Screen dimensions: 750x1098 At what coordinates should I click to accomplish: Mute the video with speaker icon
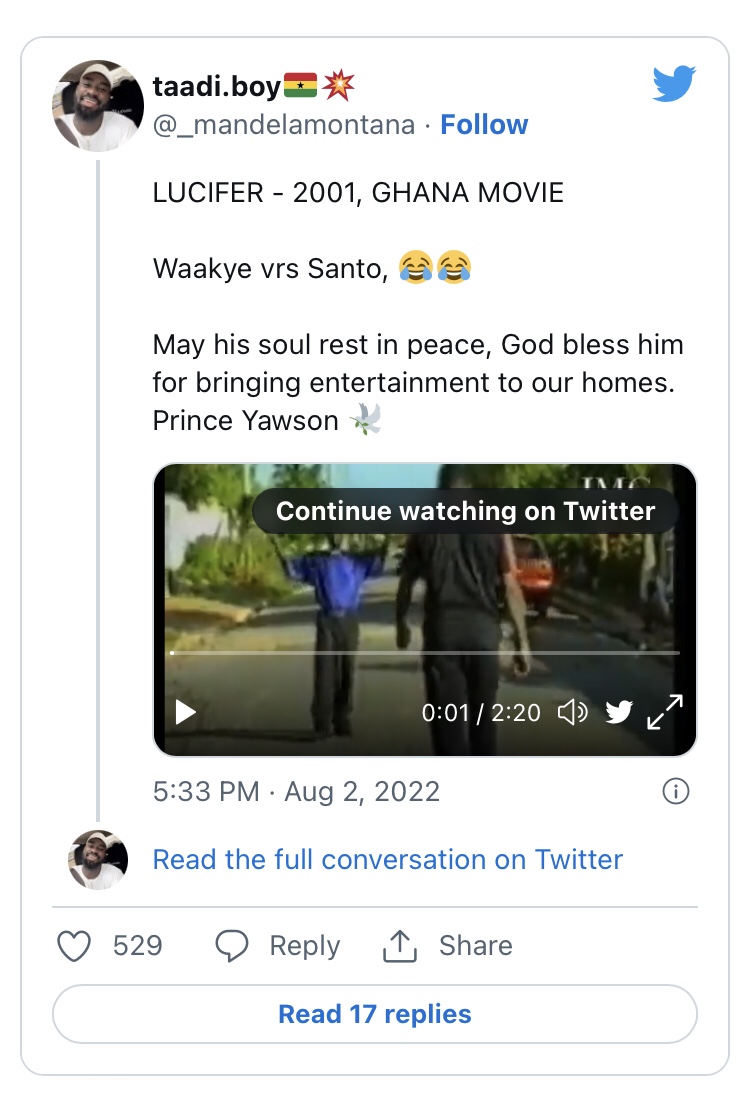pos(572,712)
